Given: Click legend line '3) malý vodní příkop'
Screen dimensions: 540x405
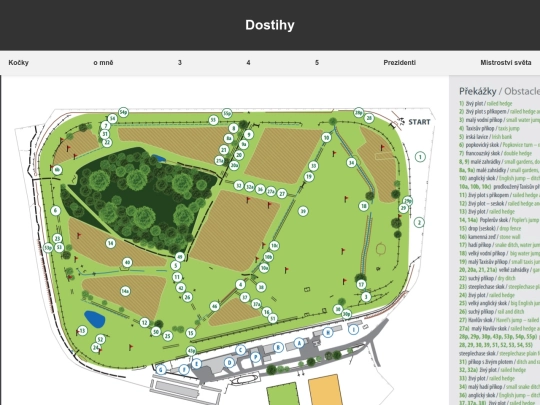Looking at the screenshot, I should pyautogui.click(x=499, y=120).
